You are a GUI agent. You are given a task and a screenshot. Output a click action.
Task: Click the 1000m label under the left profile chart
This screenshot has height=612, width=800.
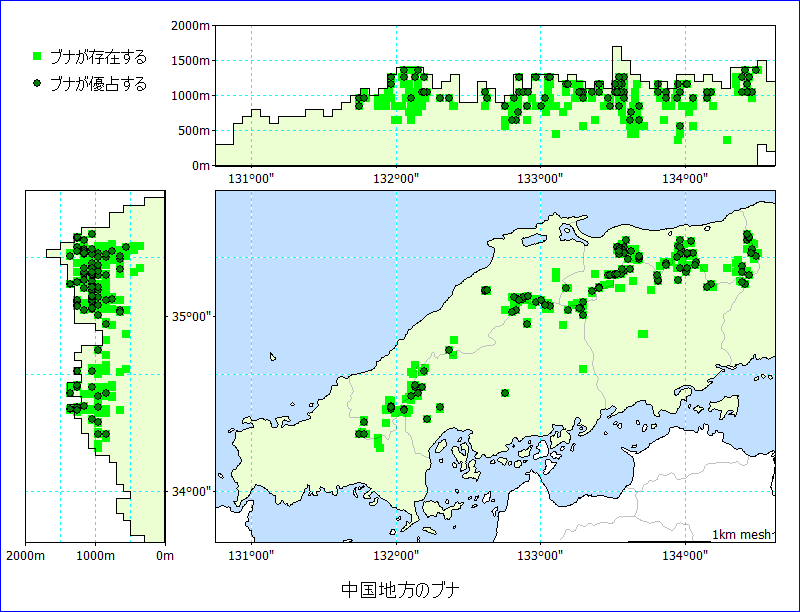(95, 555)
